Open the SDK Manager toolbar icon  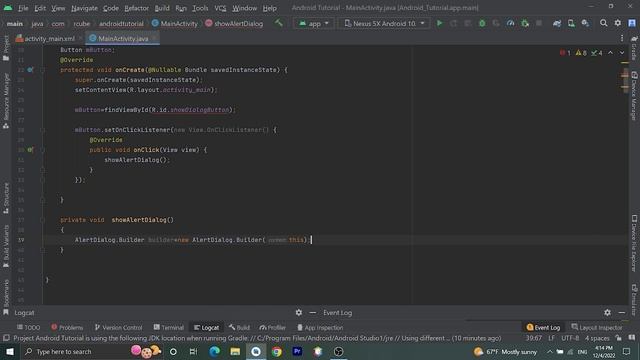(x=585, y=23)
